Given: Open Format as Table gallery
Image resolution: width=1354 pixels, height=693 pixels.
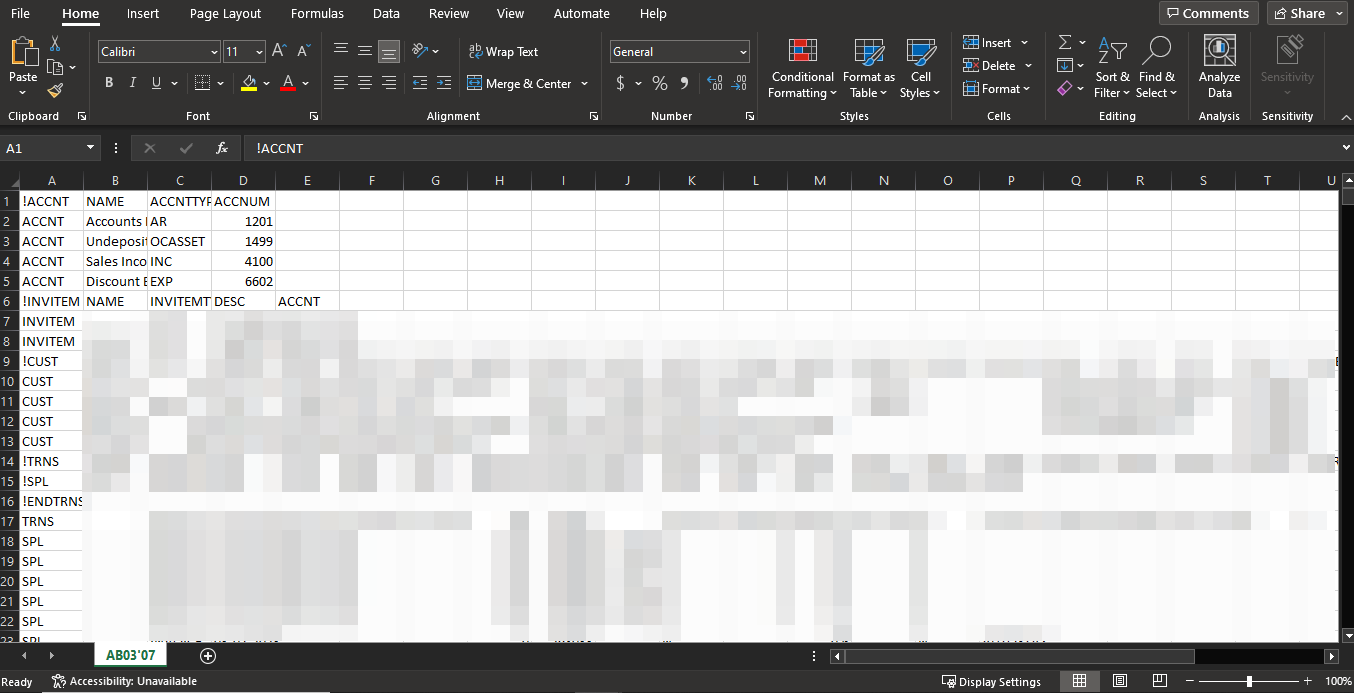Looking at the screenshot, I should tap(868, 68).
